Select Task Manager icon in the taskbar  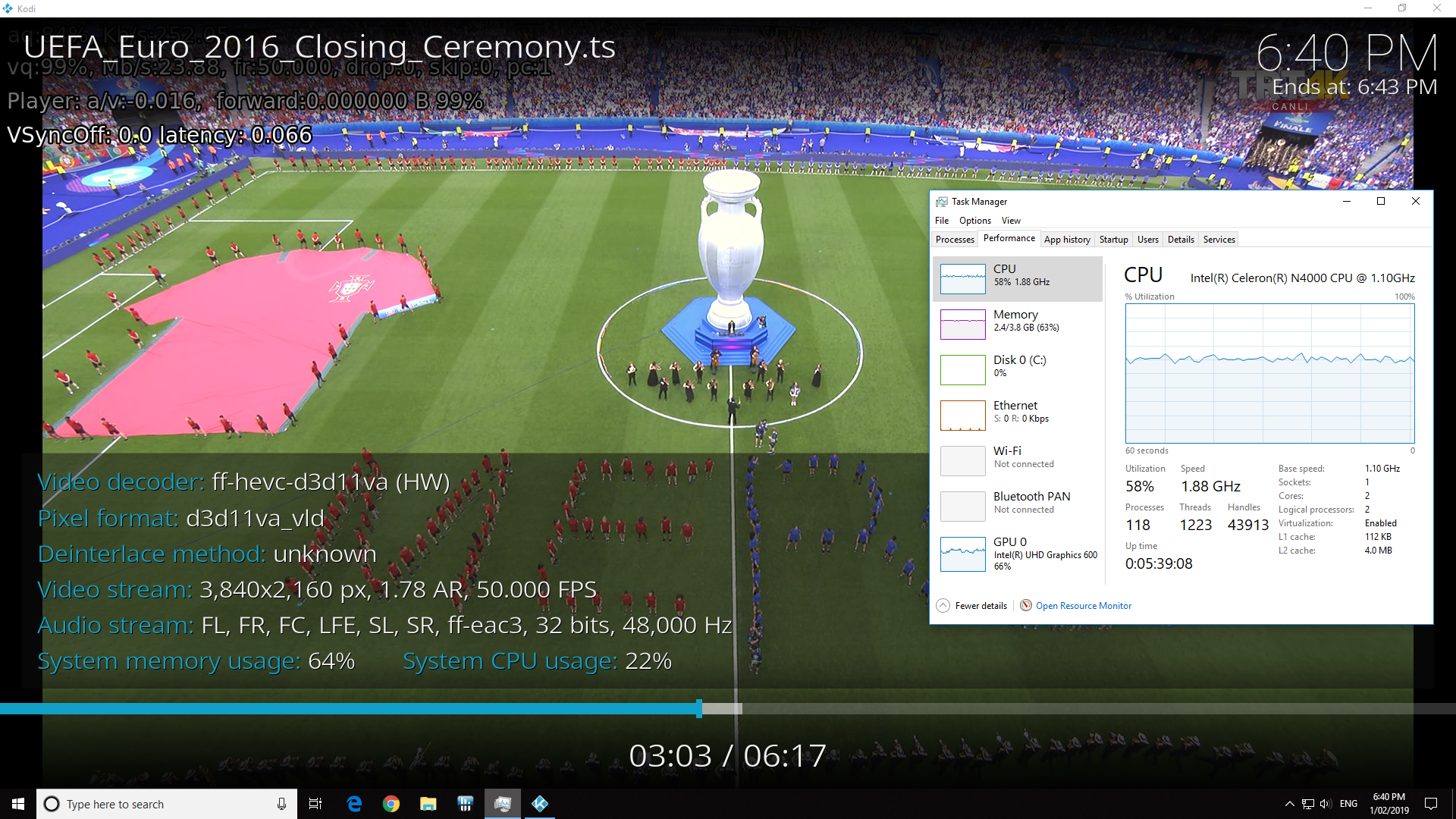tap(503, 804)
